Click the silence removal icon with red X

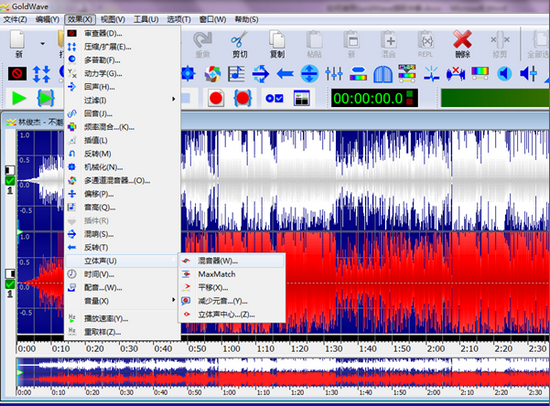coord(455,74)
